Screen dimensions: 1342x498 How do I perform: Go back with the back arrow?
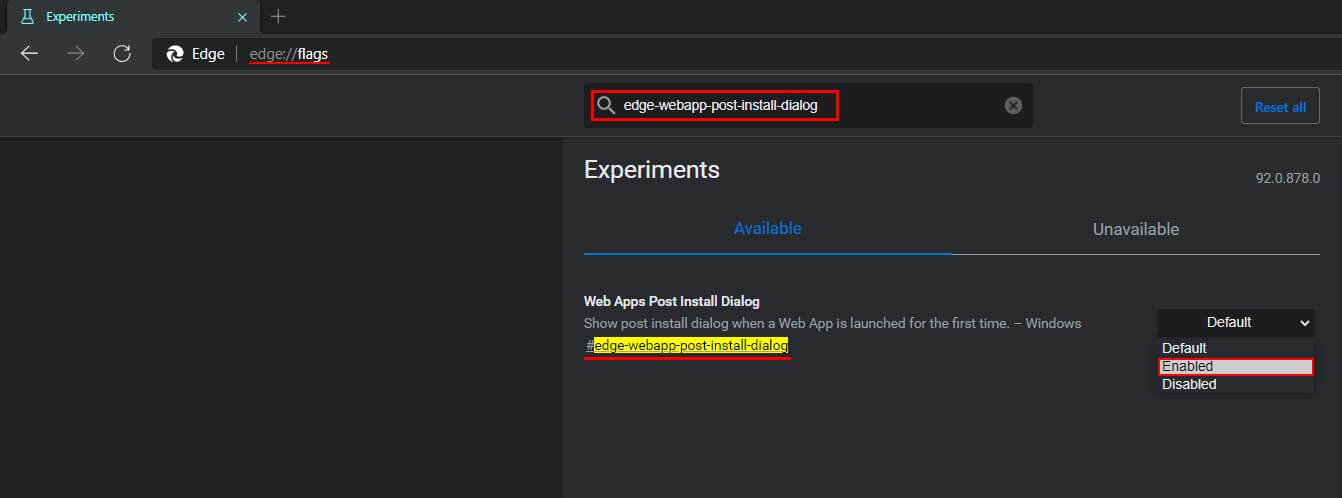(x=29, y=54)
